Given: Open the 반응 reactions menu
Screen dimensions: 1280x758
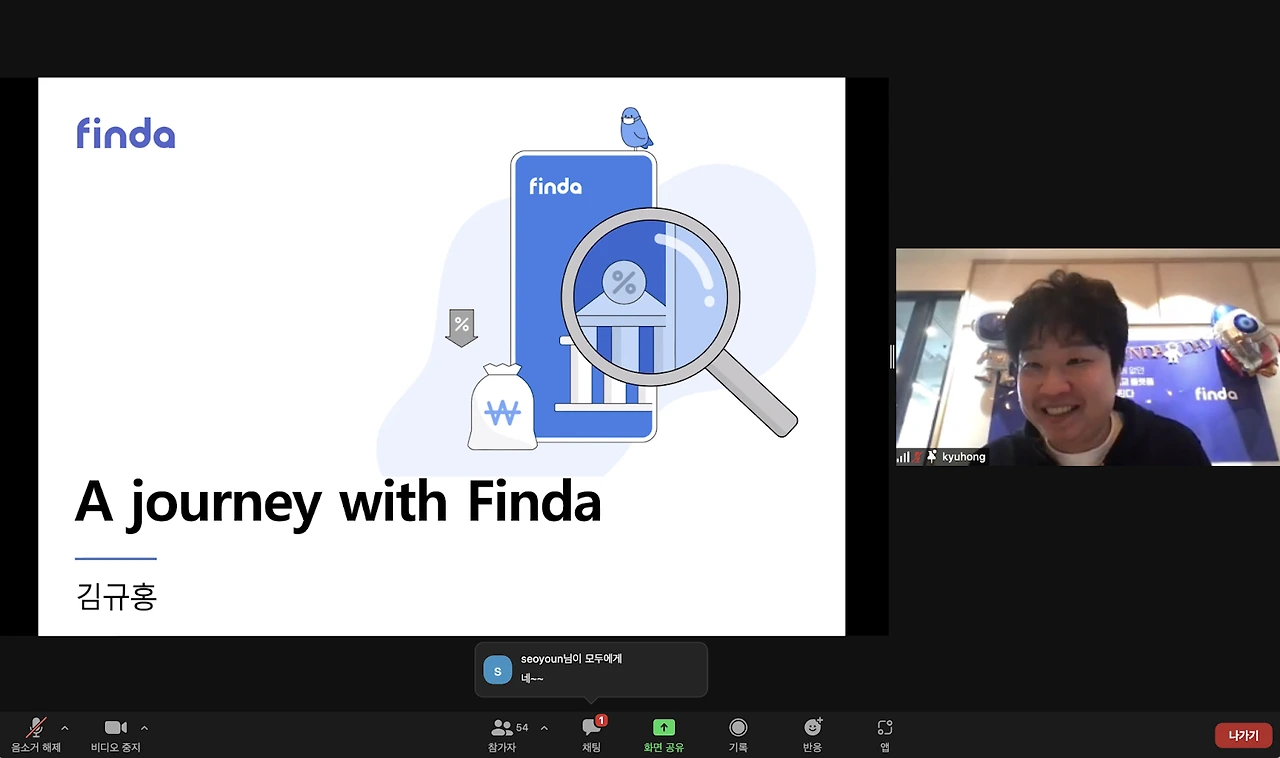Looking at the screenshot, I should (812, 735).
